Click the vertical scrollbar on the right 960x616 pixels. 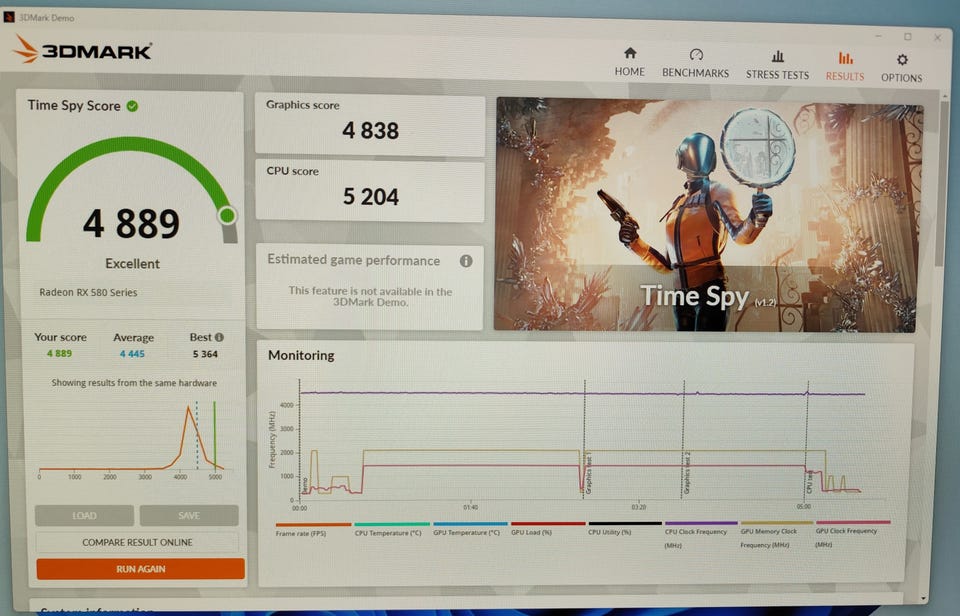pyautogui.click(x=942, y=184)
